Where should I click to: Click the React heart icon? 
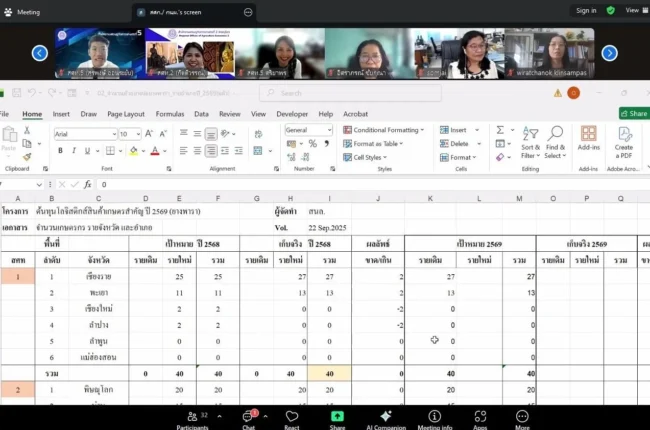coord(292,415)
